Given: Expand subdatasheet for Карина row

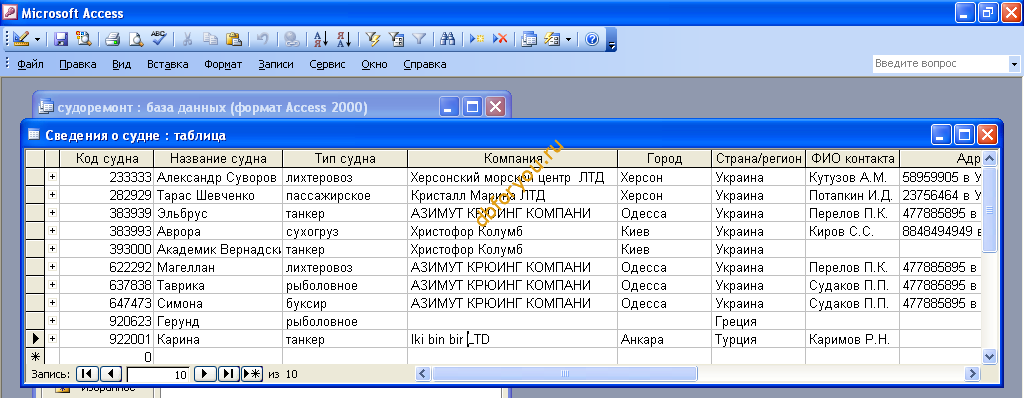Looking at the screenshot, I should 52,339.
